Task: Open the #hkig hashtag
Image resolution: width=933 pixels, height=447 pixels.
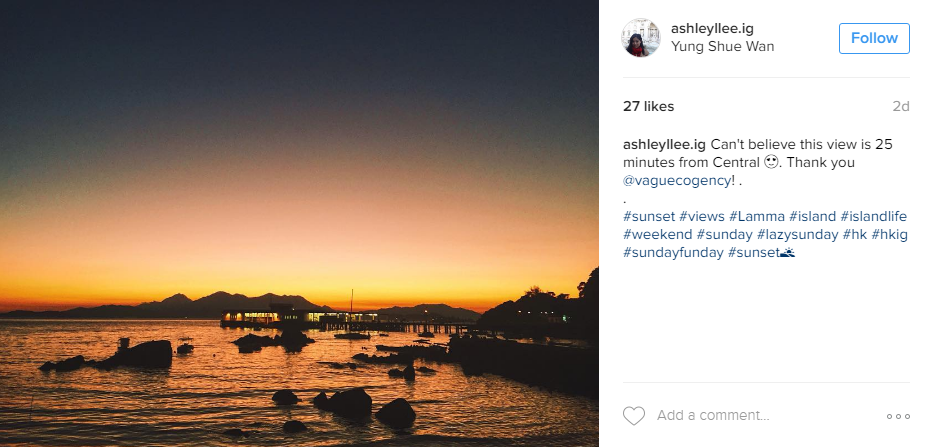Action: coord(887,234)
